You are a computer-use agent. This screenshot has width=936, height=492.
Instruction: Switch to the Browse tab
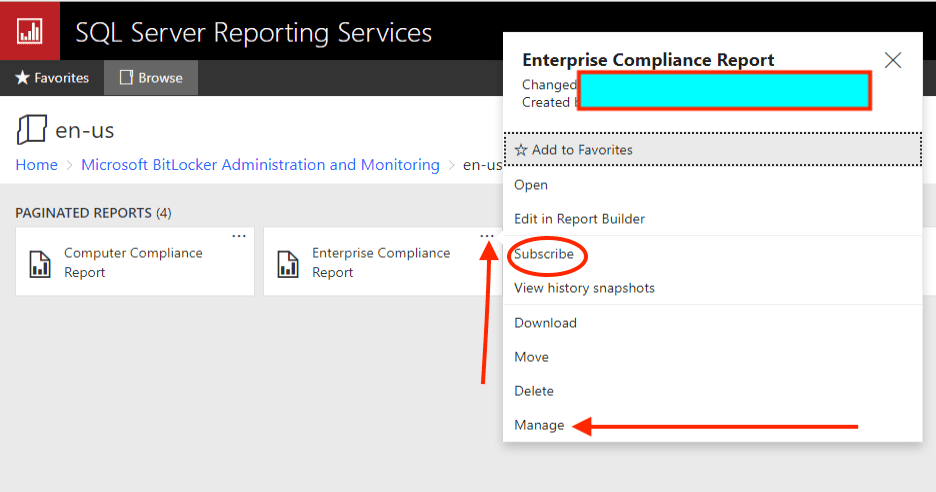click(x=151, y=78)
